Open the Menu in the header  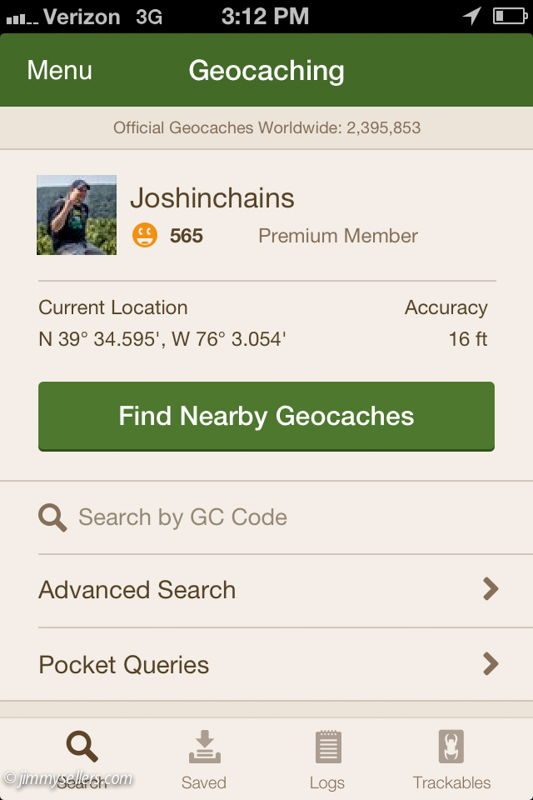tap(60, 70)
